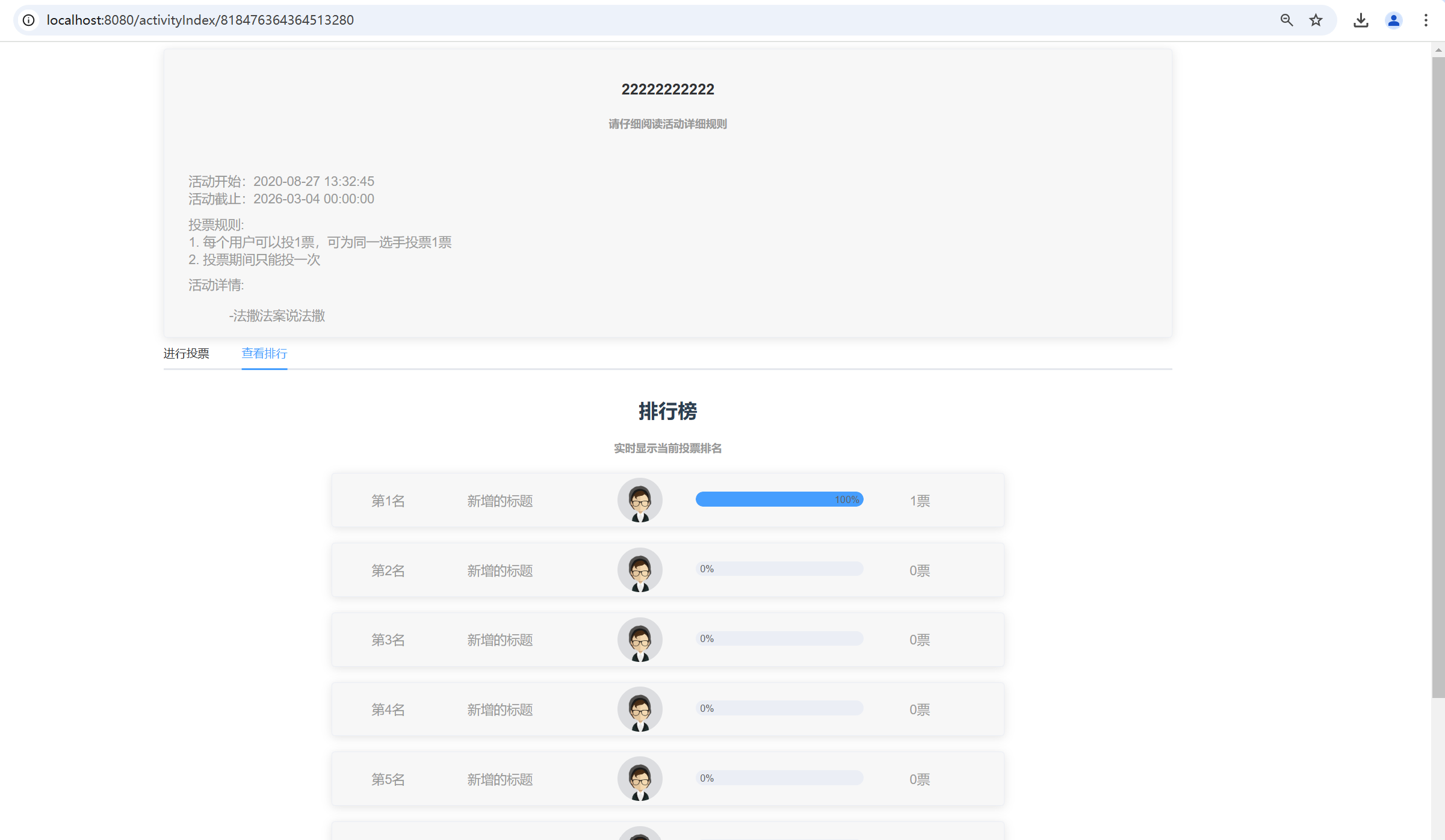Select the 查看排行 tab
The width and height of the screenshot is (1445, 840).
pyautogui.click(x=264, y=353)
